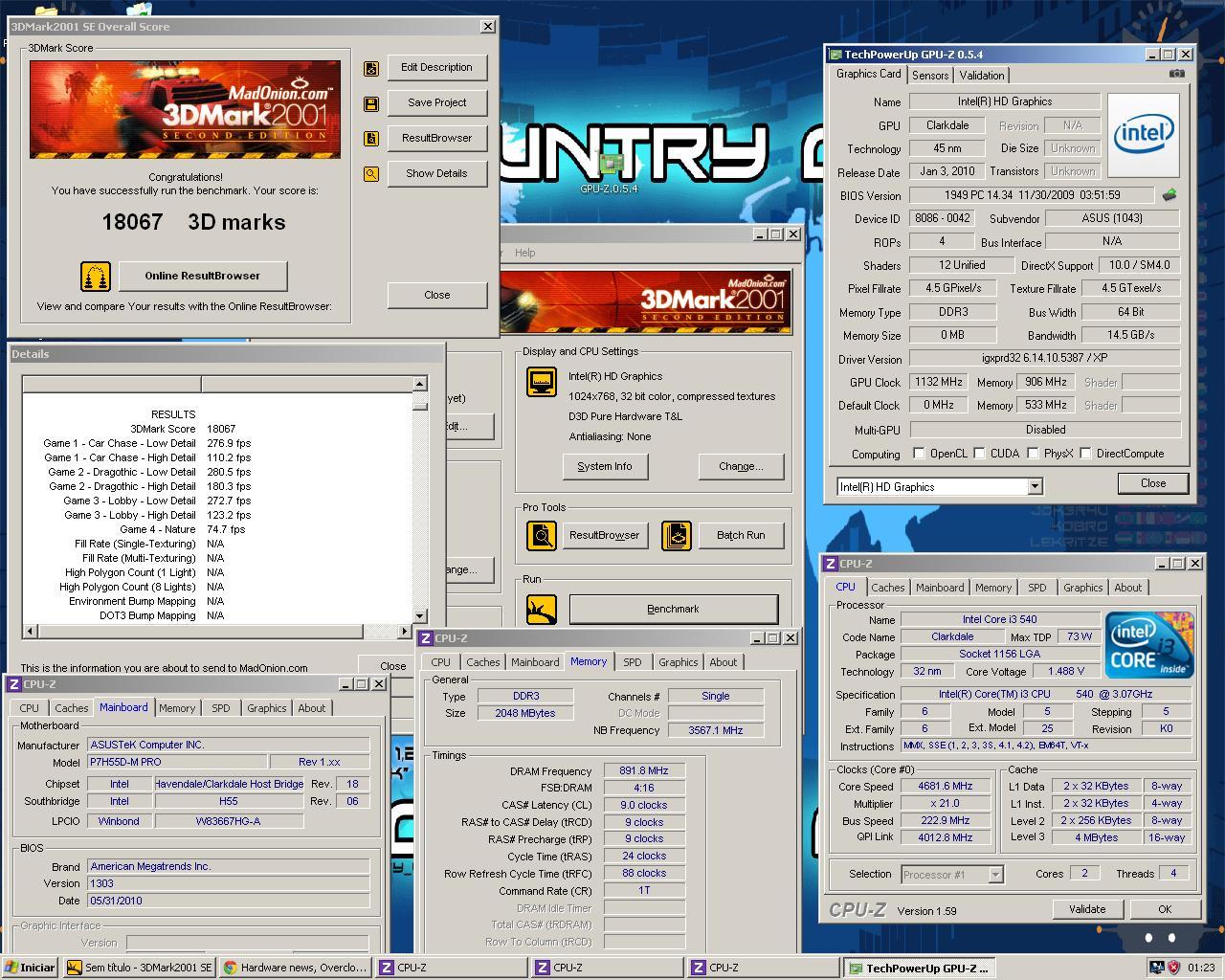Click Close button in 3DMark score window
Viewport: 1225px width, 980px height.
pyautogui.click(x=436, y=295)
